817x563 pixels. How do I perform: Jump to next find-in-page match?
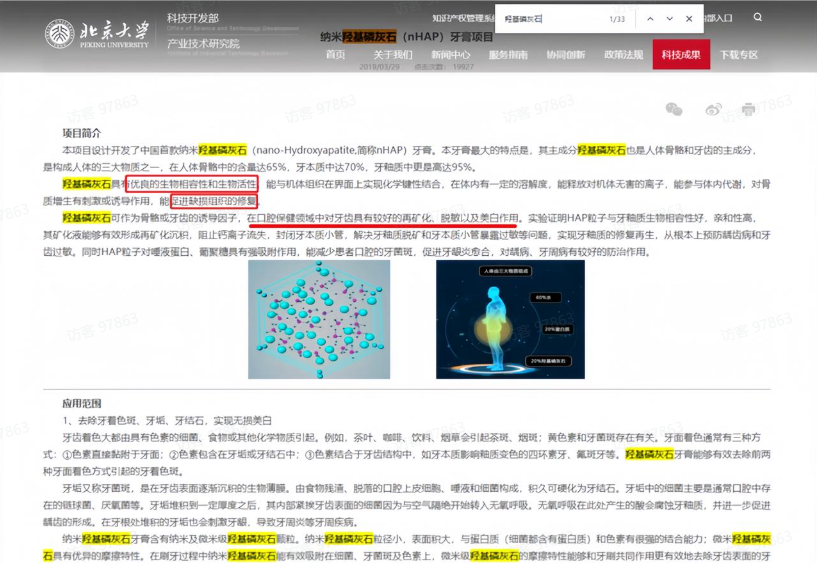pyautogui.click(x=669, y=19)
